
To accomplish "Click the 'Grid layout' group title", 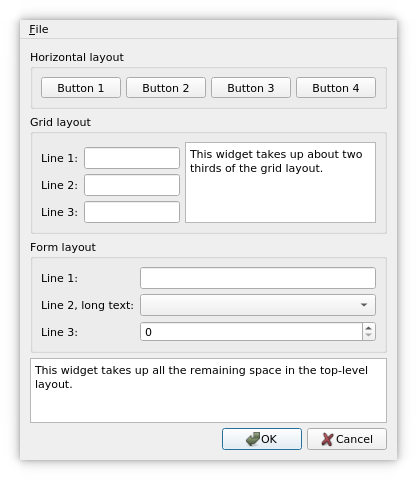I will click(x=60, y=122).
